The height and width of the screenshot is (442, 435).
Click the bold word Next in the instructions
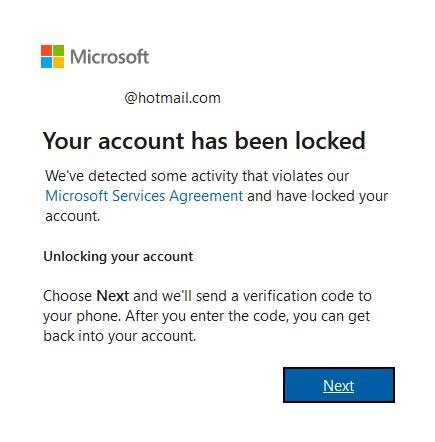tap(112, 296)
